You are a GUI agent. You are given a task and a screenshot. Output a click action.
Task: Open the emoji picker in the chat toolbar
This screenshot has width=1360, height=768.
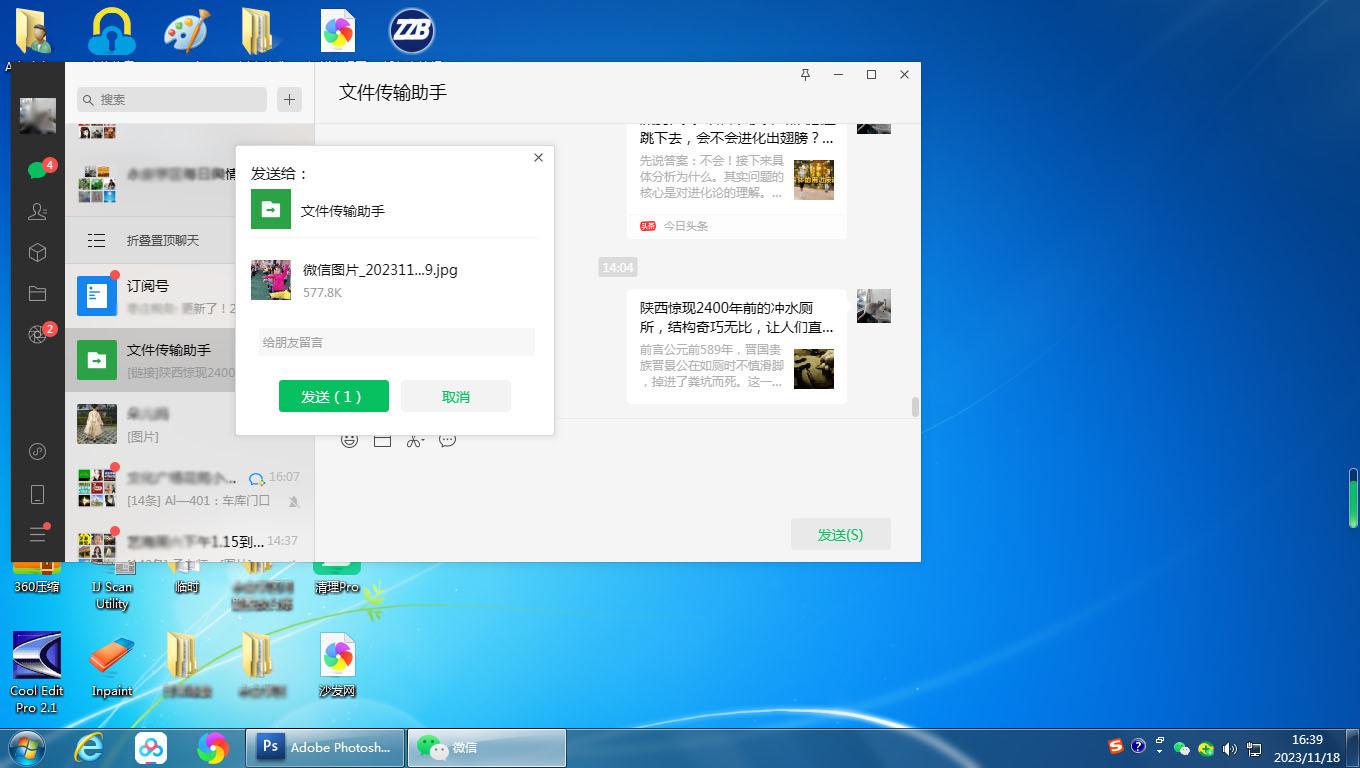[349, 440]
